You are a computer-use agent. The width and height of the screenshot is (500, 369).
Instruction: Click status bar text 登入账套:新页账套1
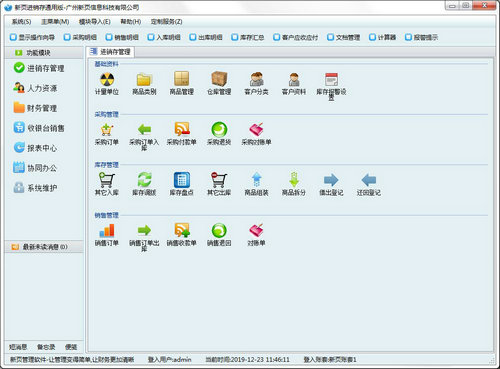point(330,360)
